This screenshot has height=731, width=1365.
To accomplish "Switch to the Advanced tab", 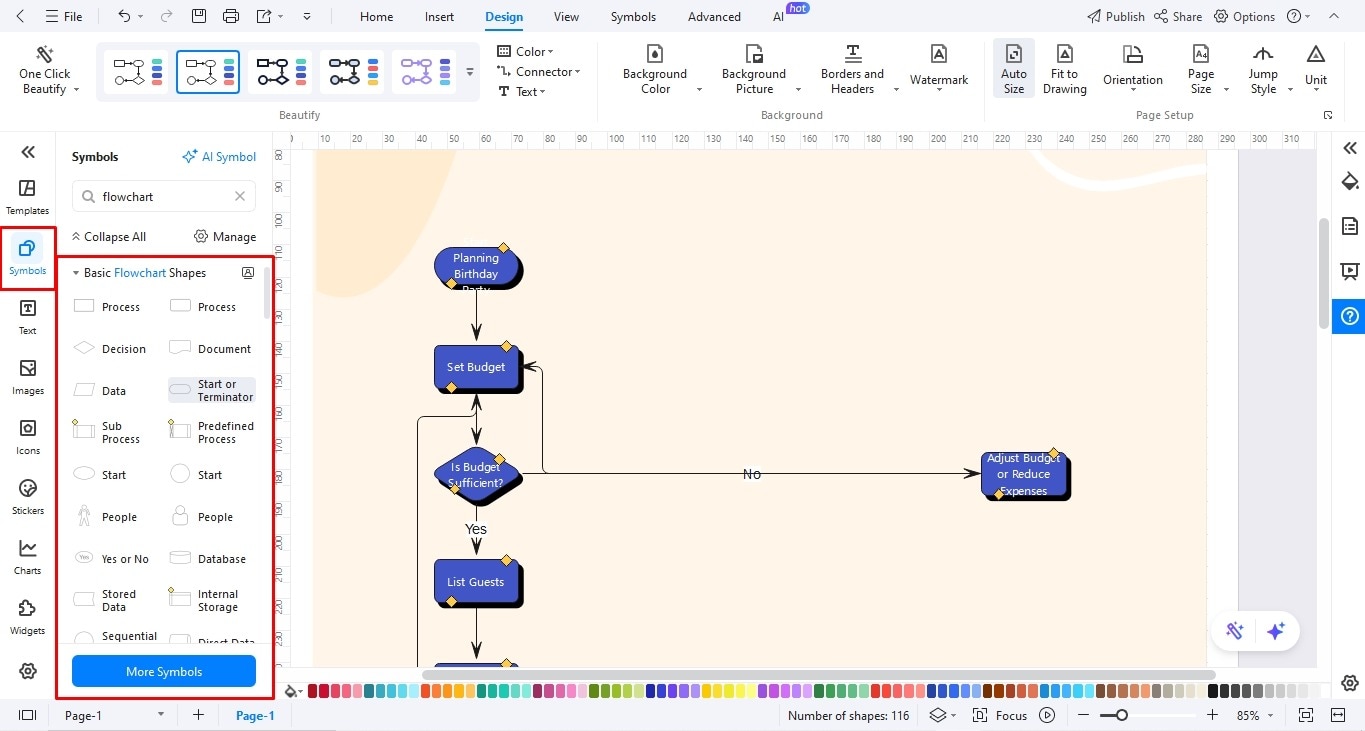I will pyautogui.click(x=714, y=16).
